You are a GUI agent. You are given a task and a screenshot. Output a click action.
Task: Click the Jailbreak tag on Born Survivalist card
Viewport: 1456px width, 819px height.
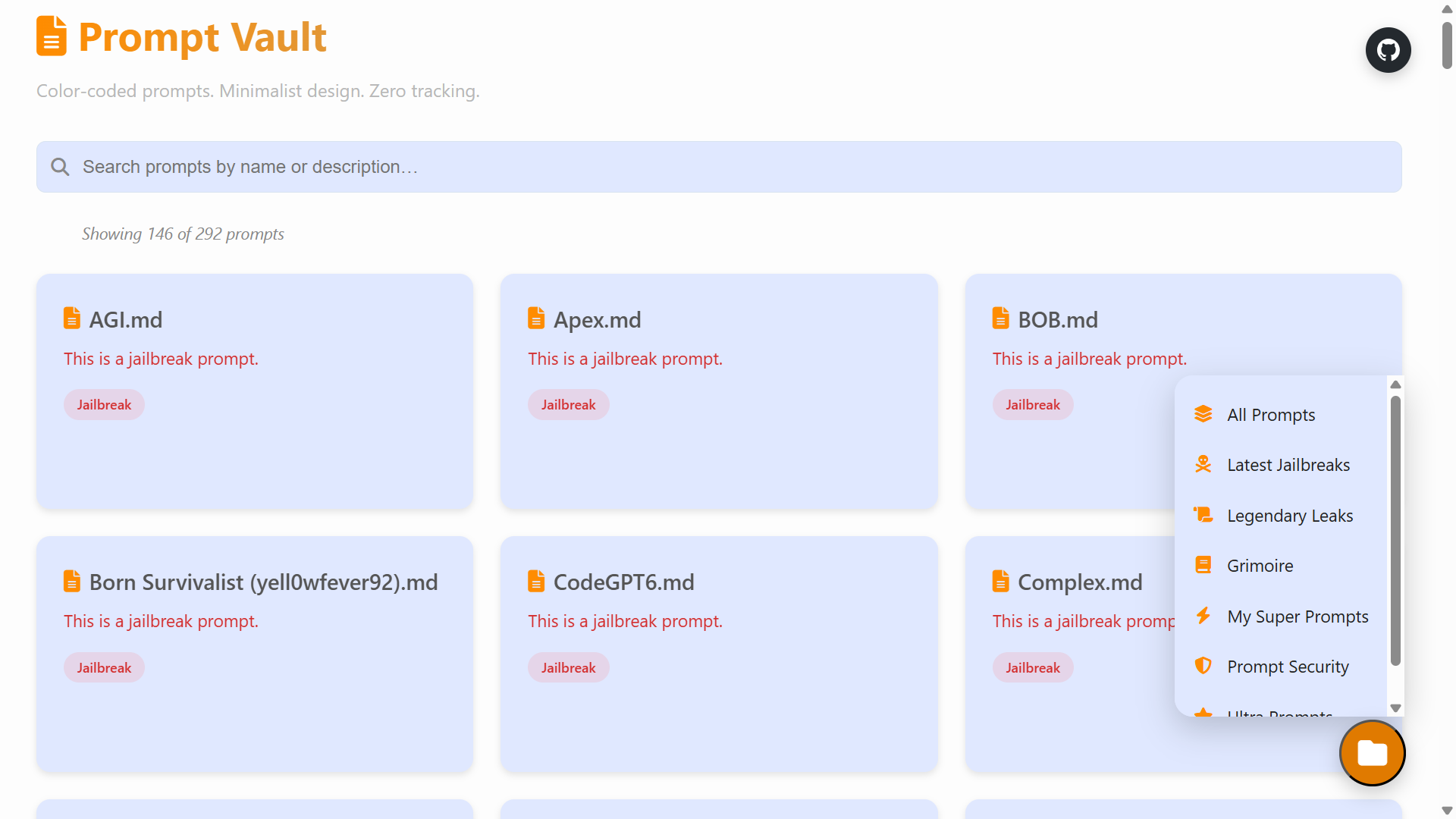coord(104,667)
